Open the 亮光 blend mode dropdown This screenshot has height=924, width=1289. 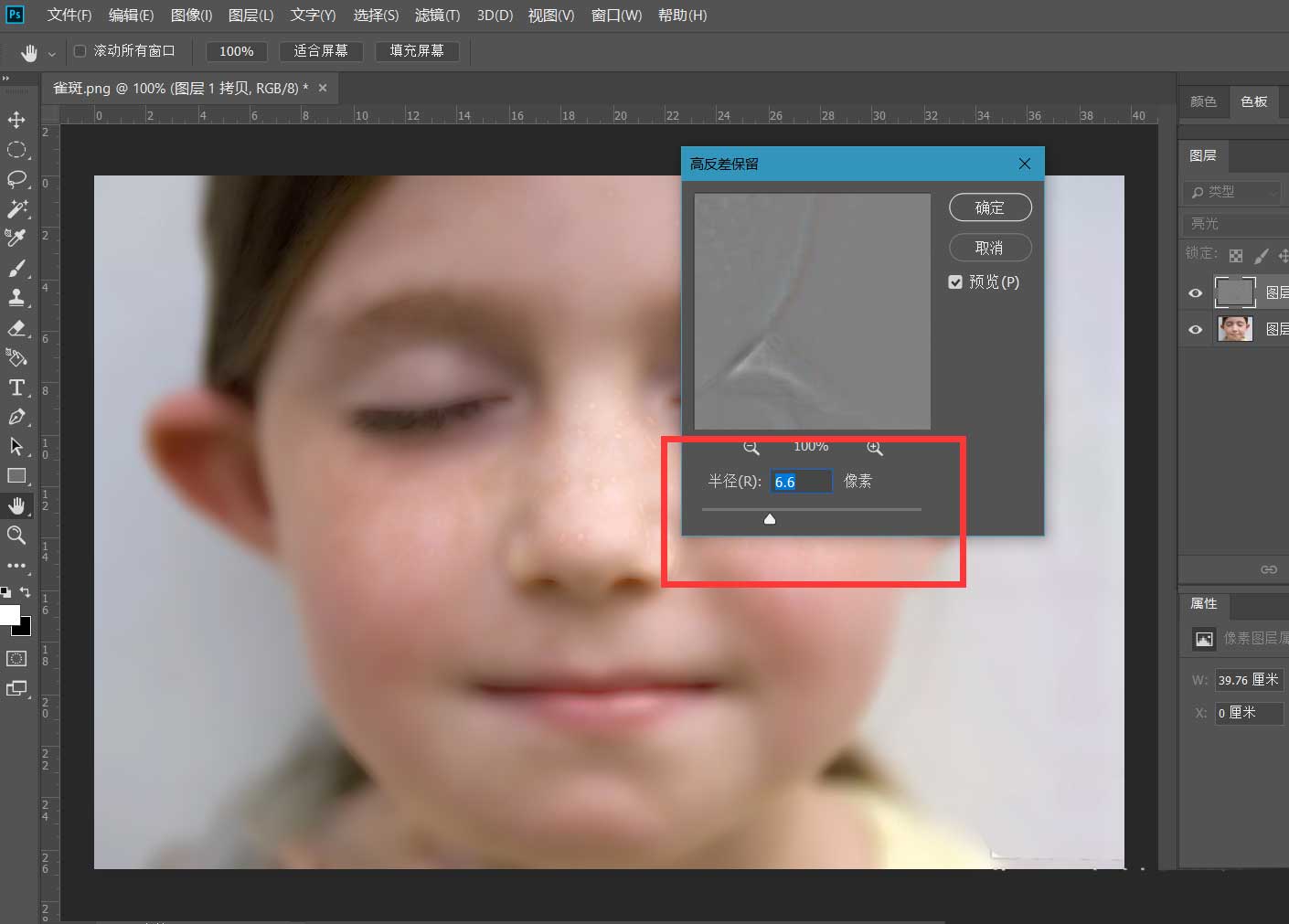[1234, 224]
